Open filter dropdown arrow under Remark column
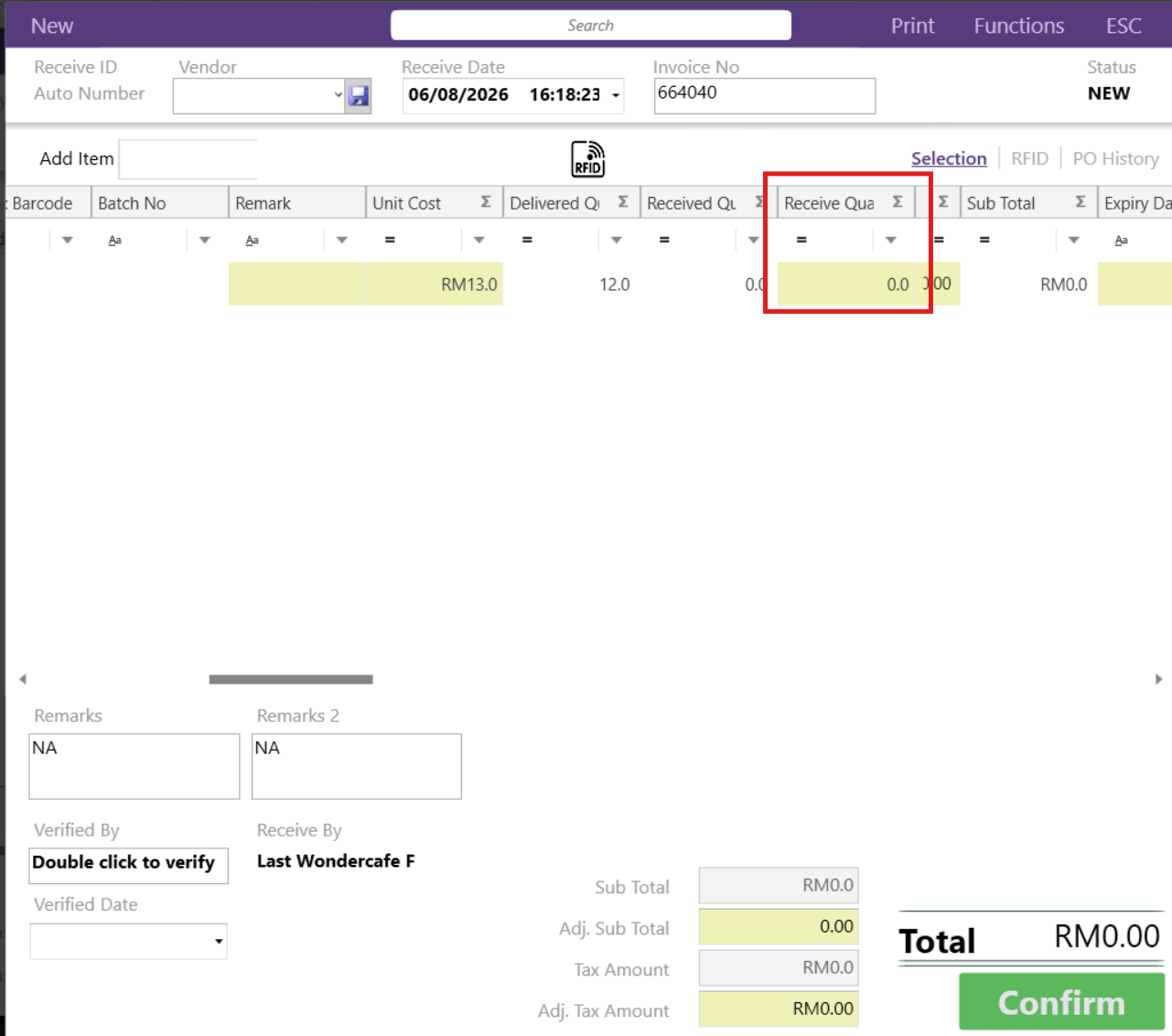Viewport: 1172px width, 1036px height. pyautogui.click(x=341, y=241)
